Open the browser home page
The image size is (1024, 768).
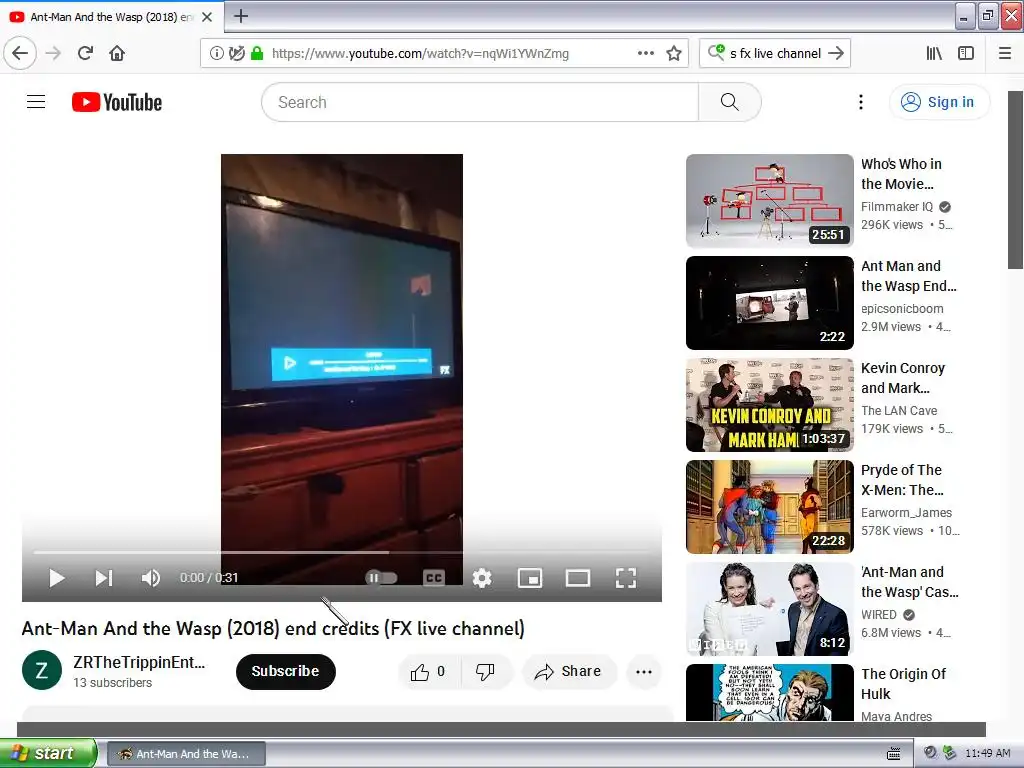[117, 53]
